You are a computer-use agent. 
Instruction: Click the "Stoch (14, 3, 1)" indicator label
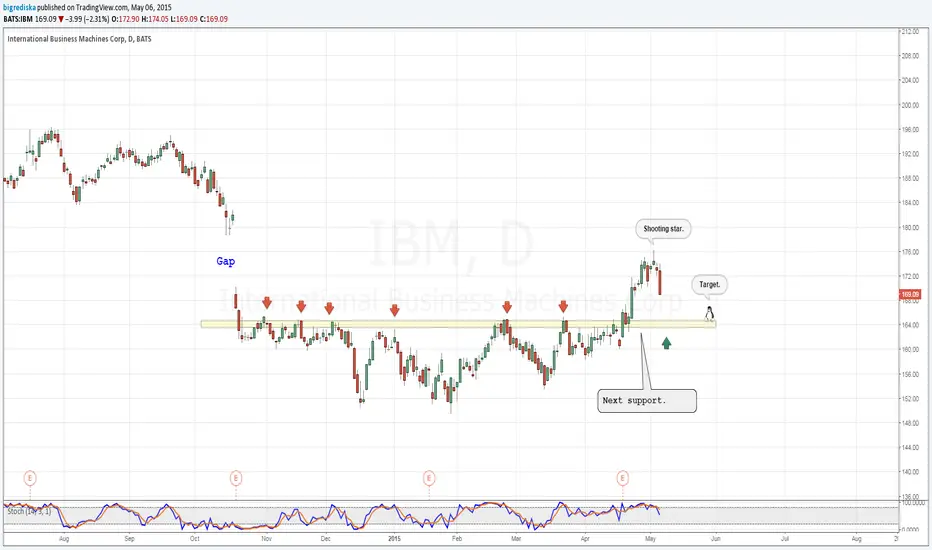point(29,511)
